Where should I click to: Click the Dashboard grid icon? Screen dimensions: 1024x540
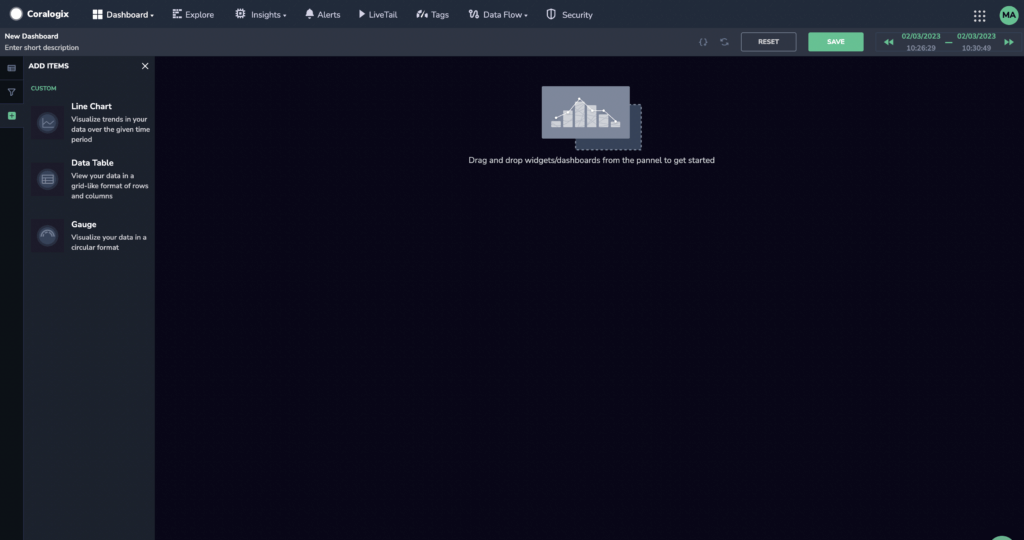pyautogui.click(x=97, y=14)
